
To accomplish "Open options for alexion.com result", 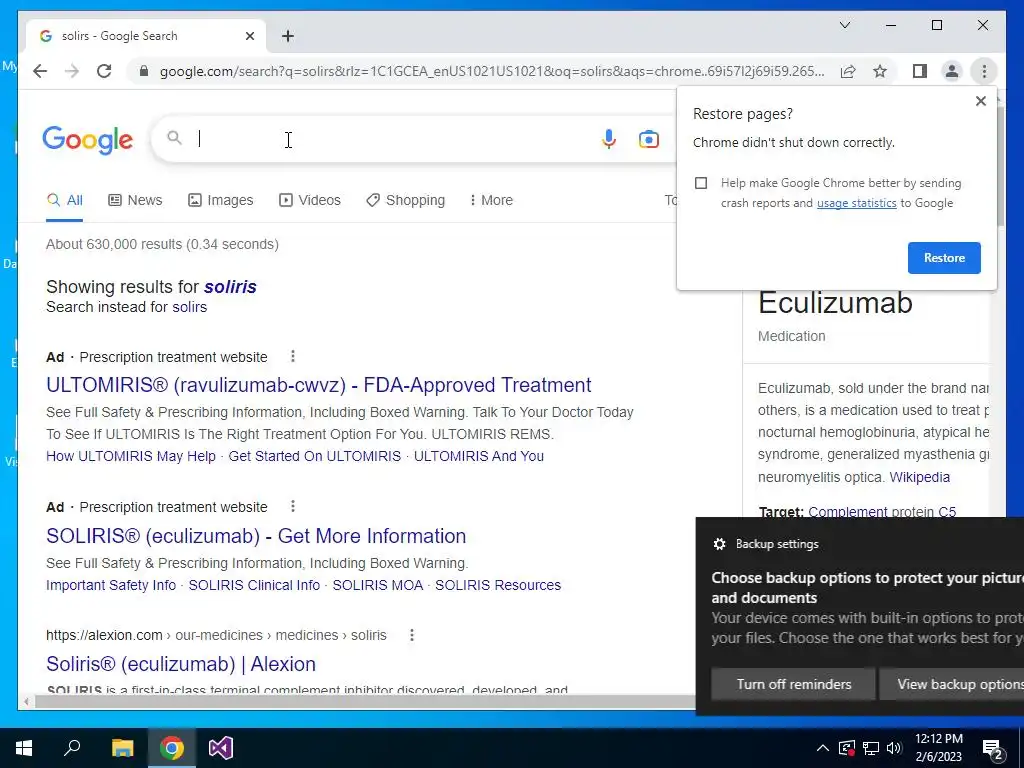I will click(x=411, y=635).
